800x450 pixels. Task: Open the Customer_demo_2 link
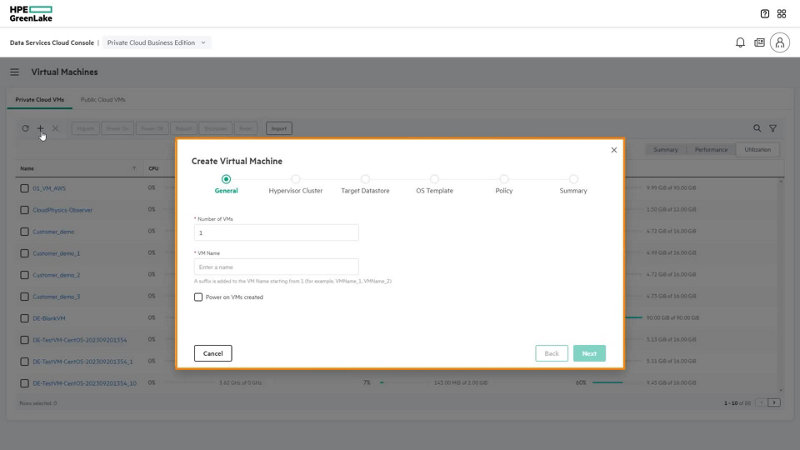(56, 275)
